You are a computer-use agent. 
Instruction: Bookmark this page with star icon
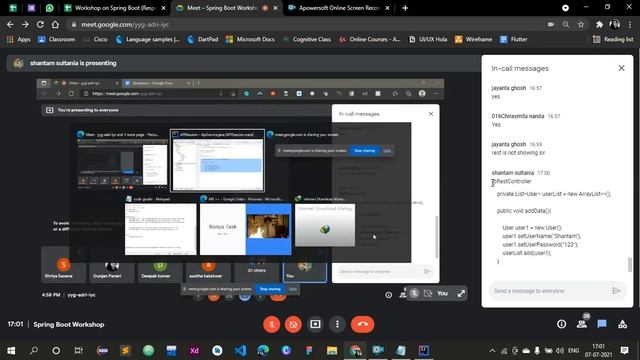click(x=581, y=24)
